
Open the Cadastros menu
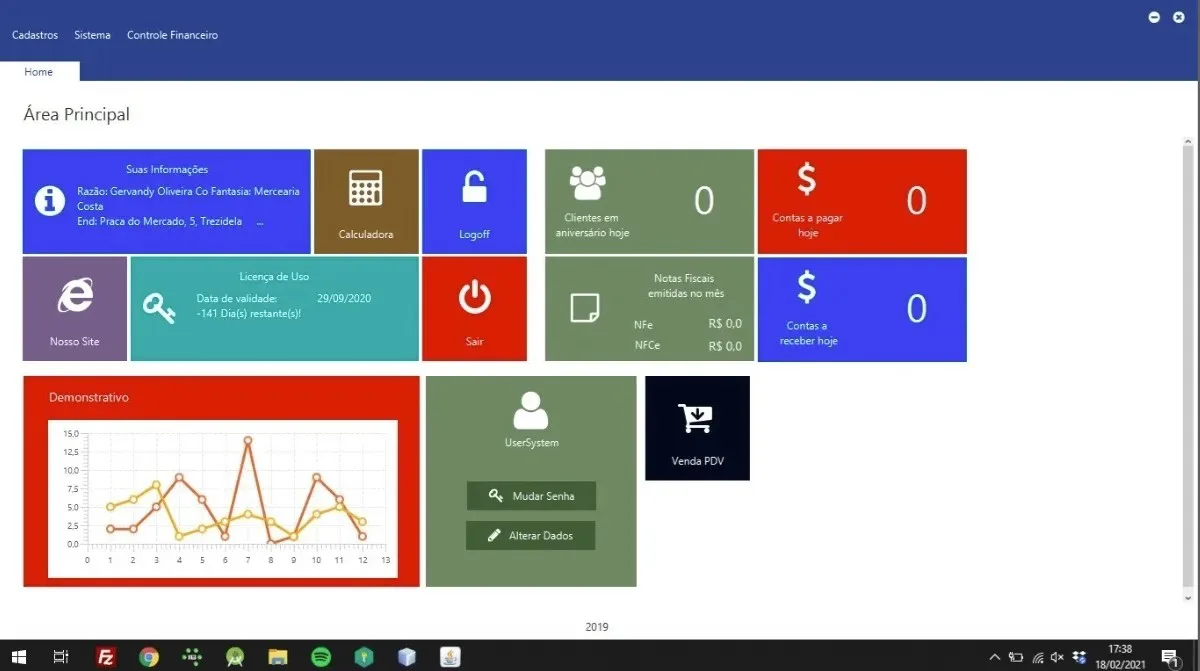point(35,35)
